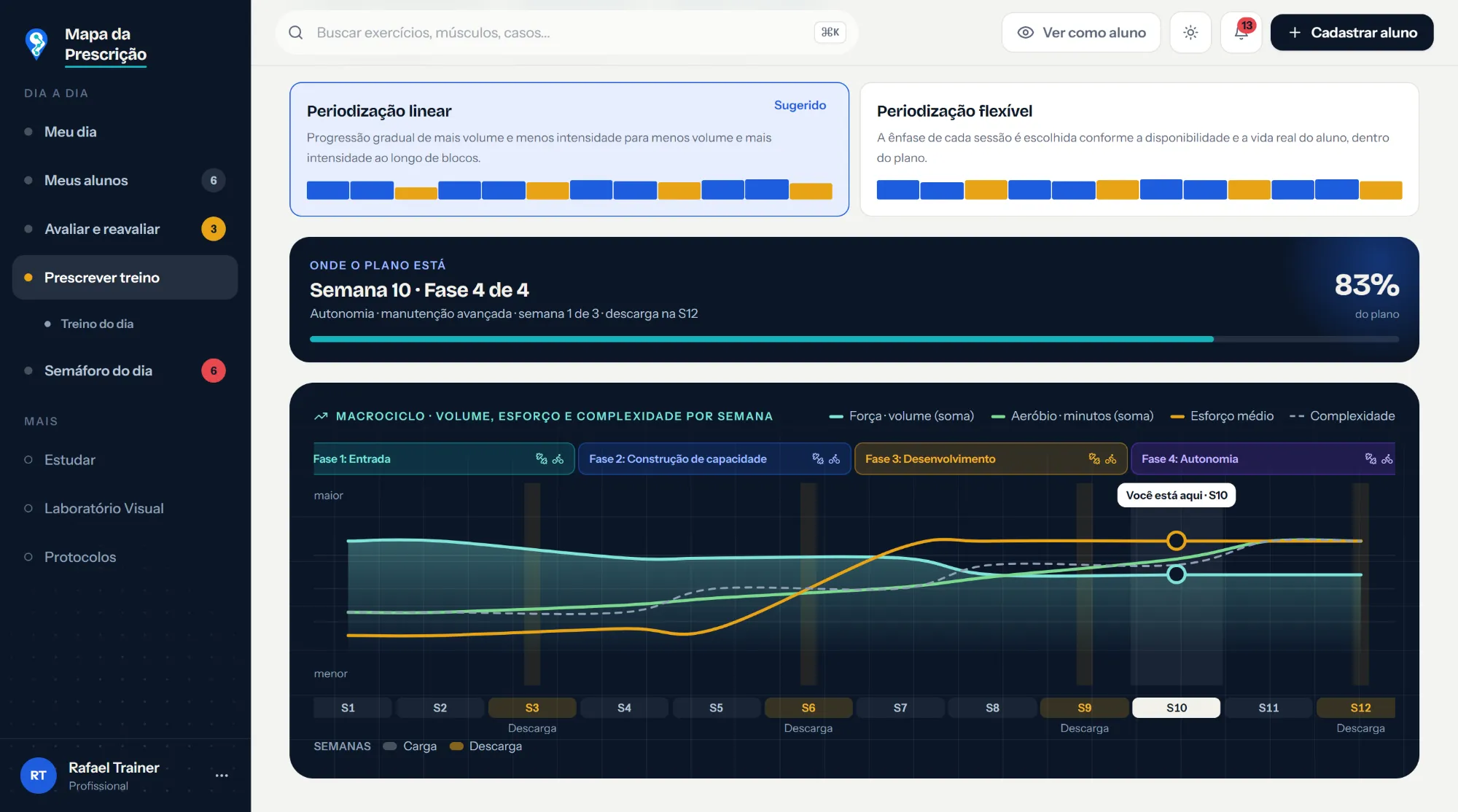Toggle the Aeróbio · minutos legend series

(x=1072, y=416)
